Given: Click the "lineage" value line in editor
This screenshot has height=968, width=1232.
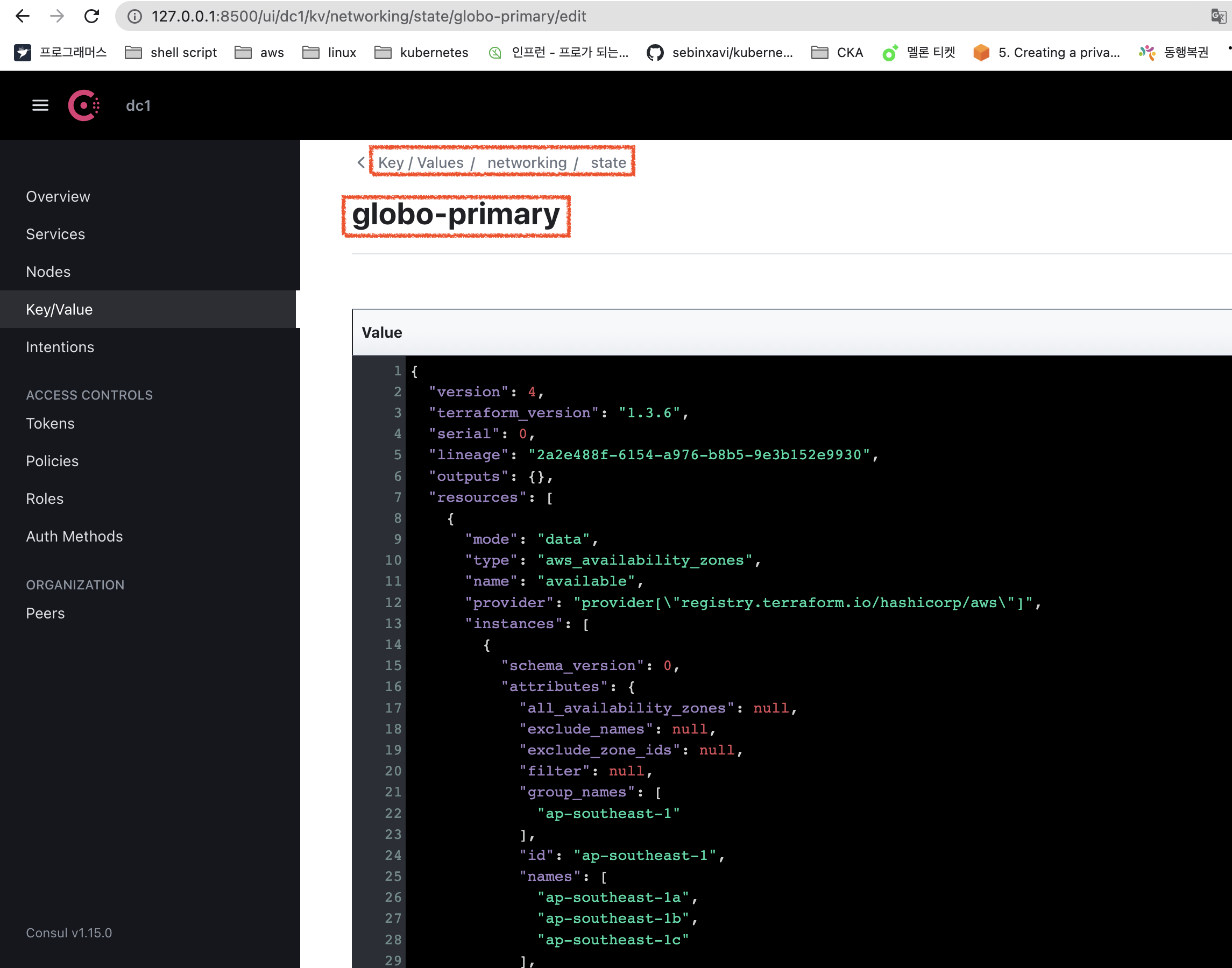Looking at the screenshot, I should 653,454.
